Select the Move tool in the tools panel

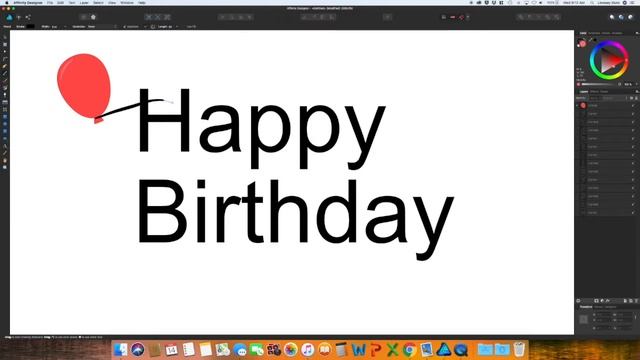coord(5,37)
